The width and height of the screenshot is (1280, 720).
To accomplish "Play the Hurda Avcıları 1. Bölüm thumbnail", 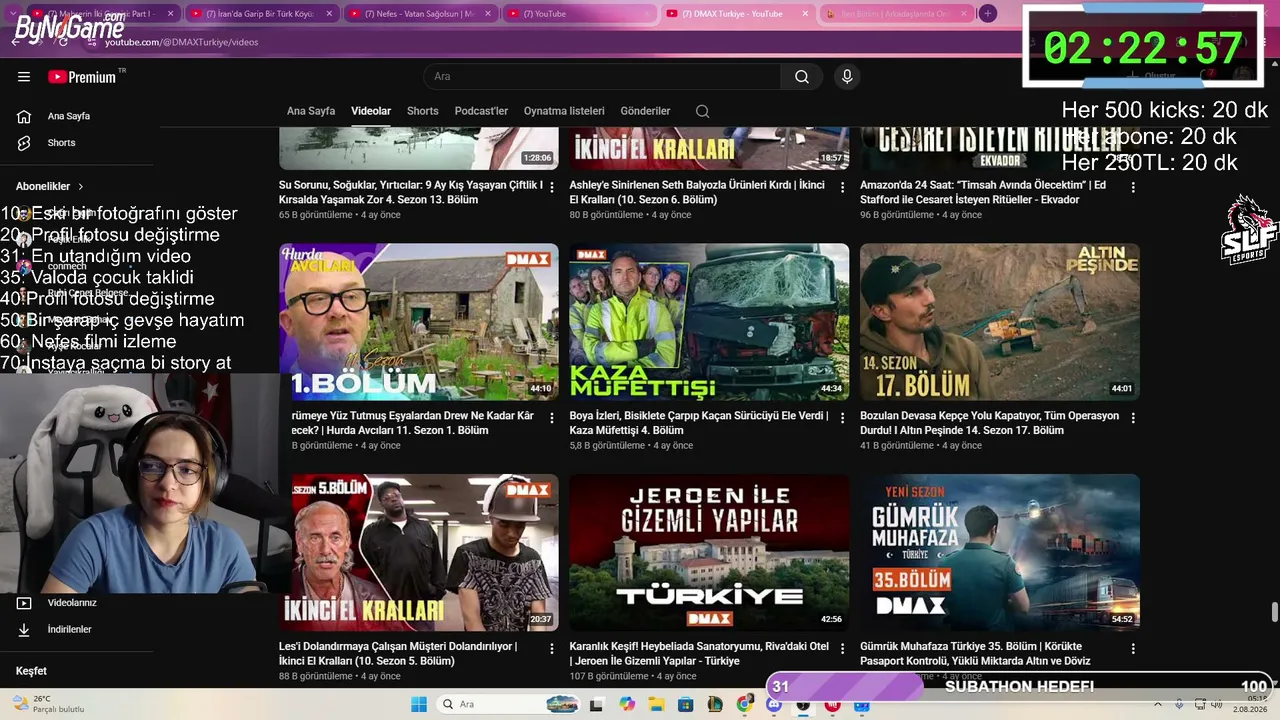I will (419, 322).
